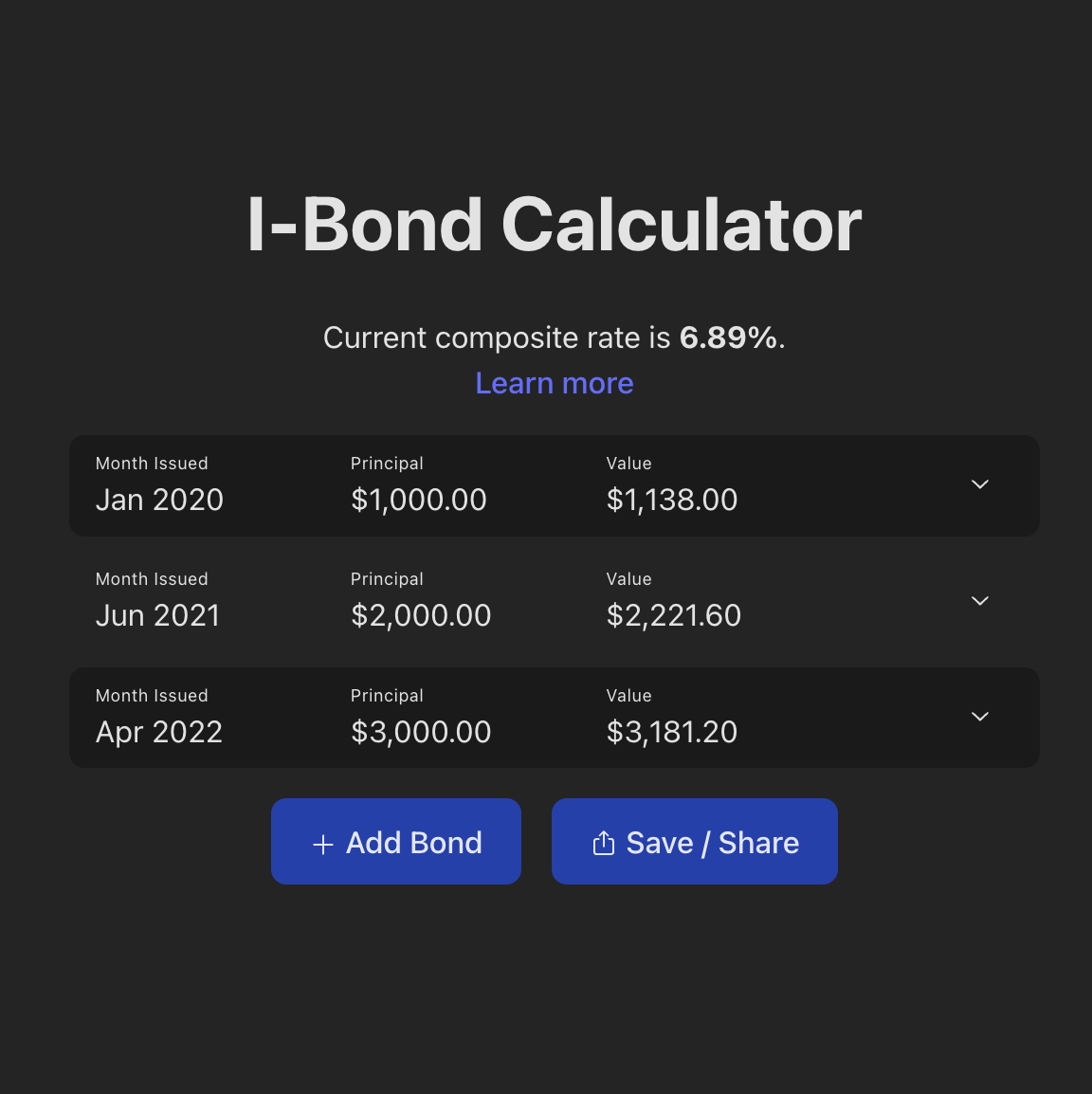Click the Save / Share button
The image size is (1092, 1094).
(x=694, y=842)
